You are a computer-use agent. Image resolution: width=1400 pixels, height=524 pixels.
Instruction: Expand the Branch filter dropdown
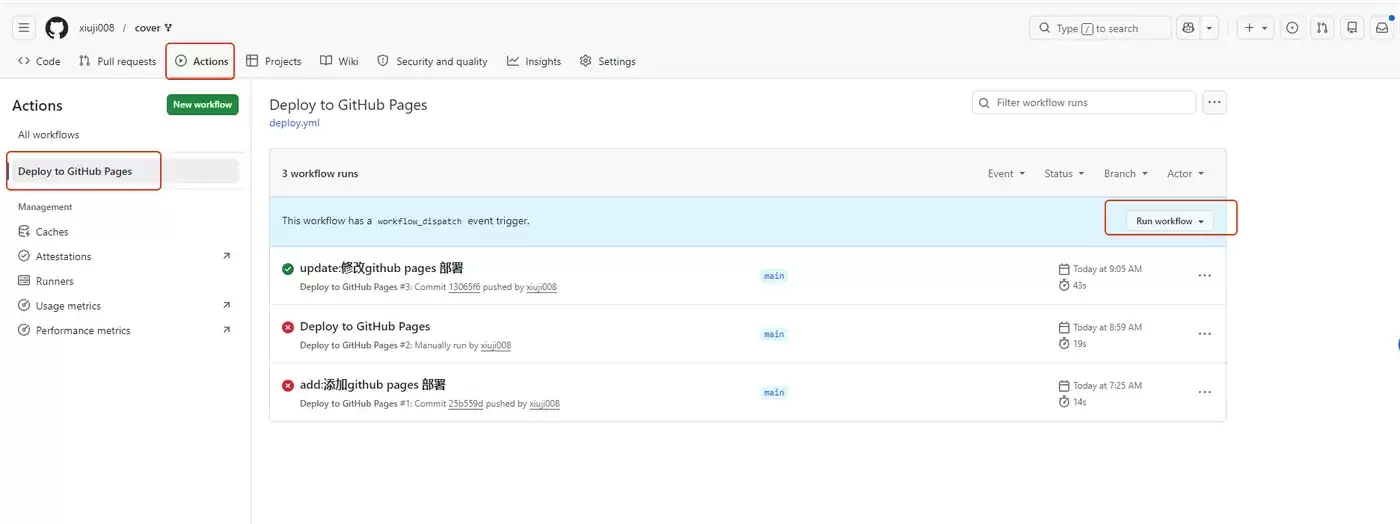click(x=1126, y=173)
